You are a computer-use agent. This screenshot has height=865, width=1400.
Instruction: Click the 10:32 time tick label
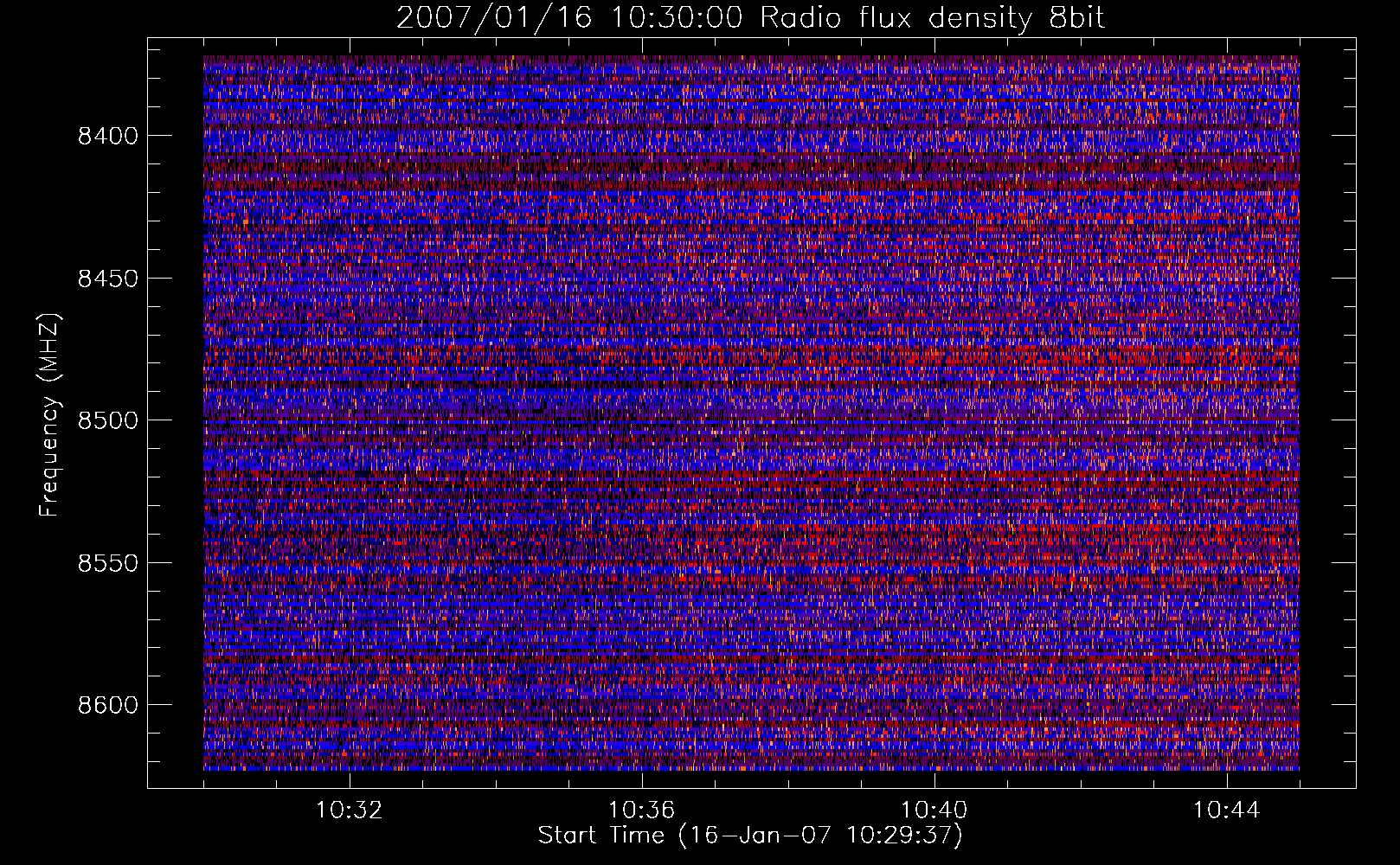pos(350,811)
